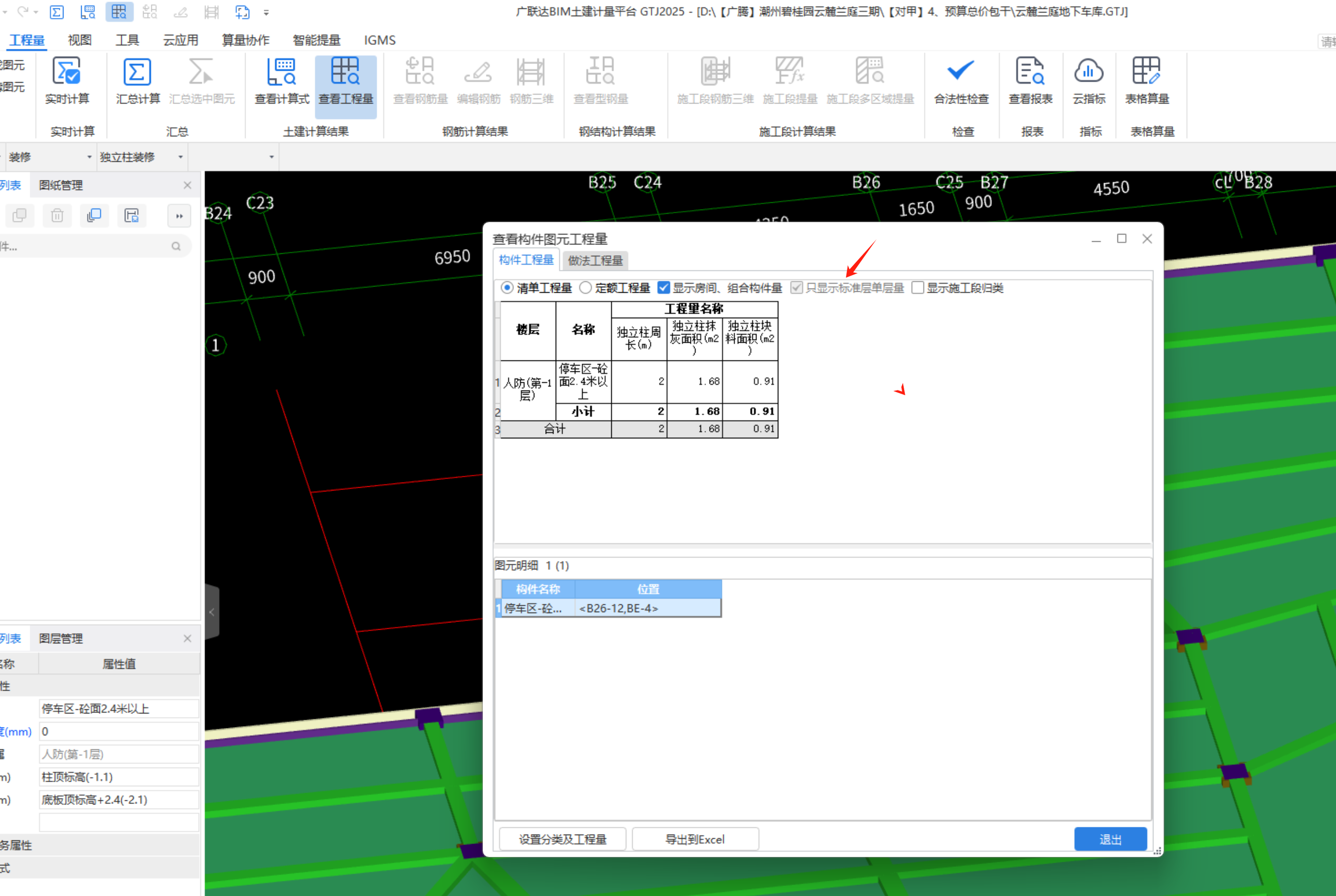Screen dimensions: 1336x896
Task: Click the save-as icon in component list panel
Action: click(x=132, y=215)
